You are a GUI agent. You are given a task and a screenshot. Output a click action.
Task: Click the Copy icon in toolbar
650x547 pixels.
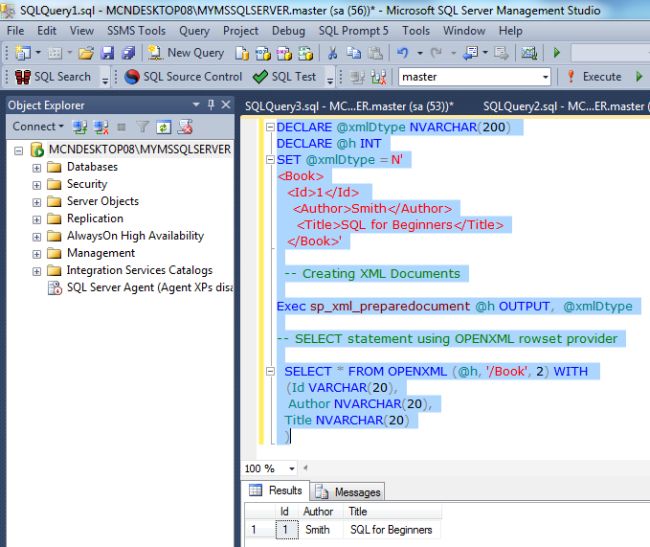click(x=354, y=53)
